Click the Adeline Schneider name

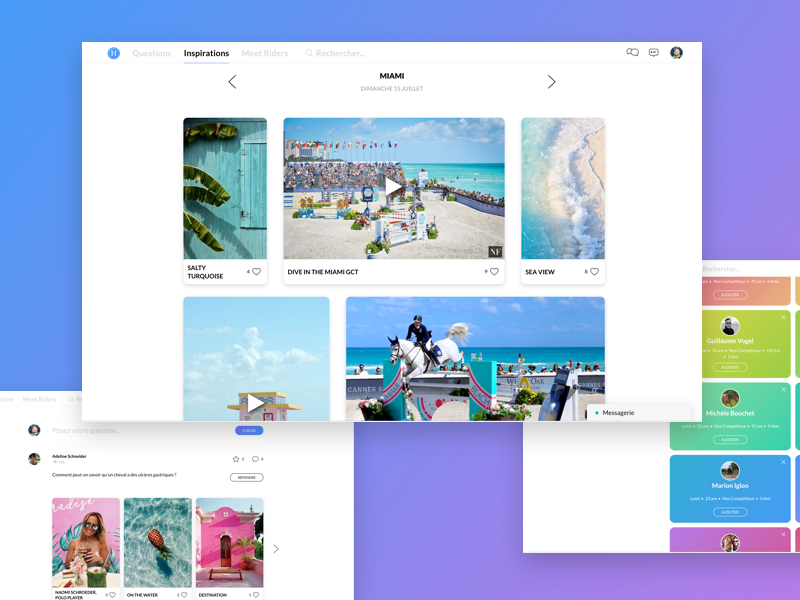point(69,456)
